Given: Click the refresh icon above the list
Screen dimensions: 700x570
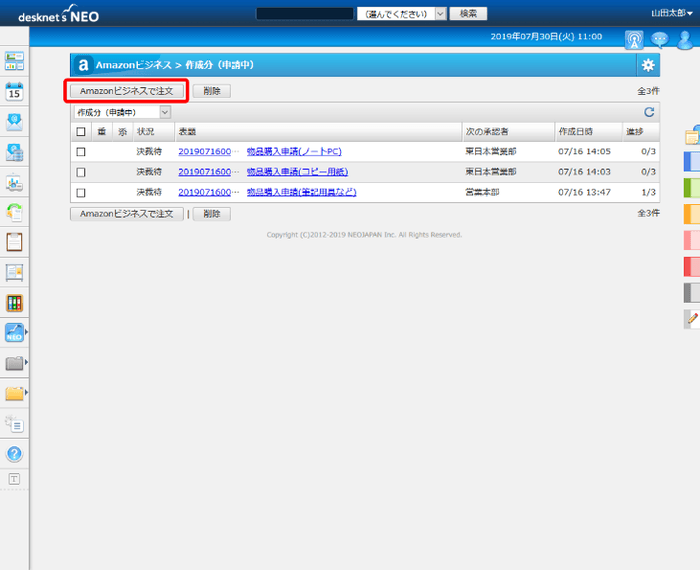Looking at the screenshot, I should [649, 112].
